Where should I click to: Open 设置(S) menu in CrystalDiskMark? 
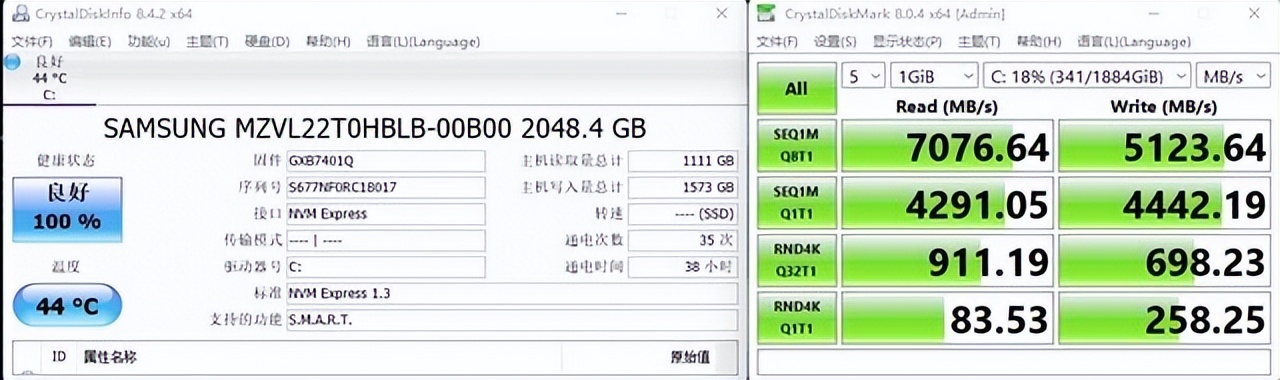(835, 42)
